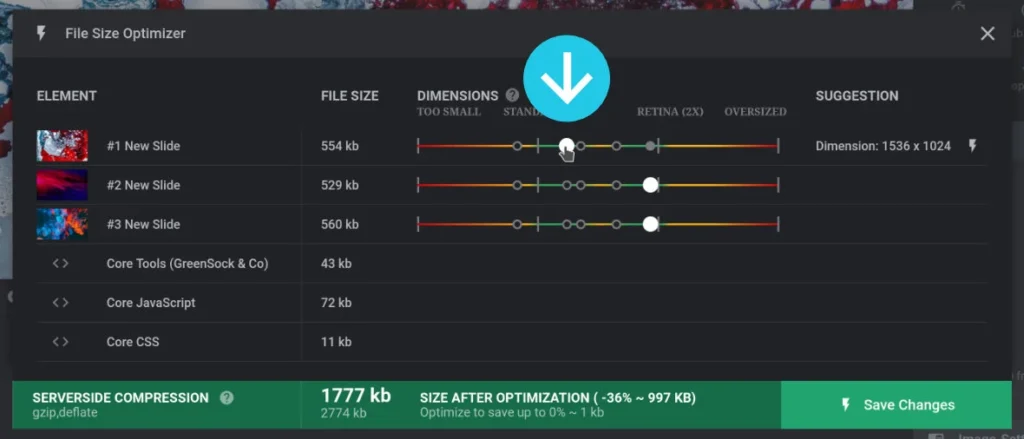Click the lightning bolt beside Dimension 1536 x 1024
The image size is (1024, 439).
tap(972, 146)
